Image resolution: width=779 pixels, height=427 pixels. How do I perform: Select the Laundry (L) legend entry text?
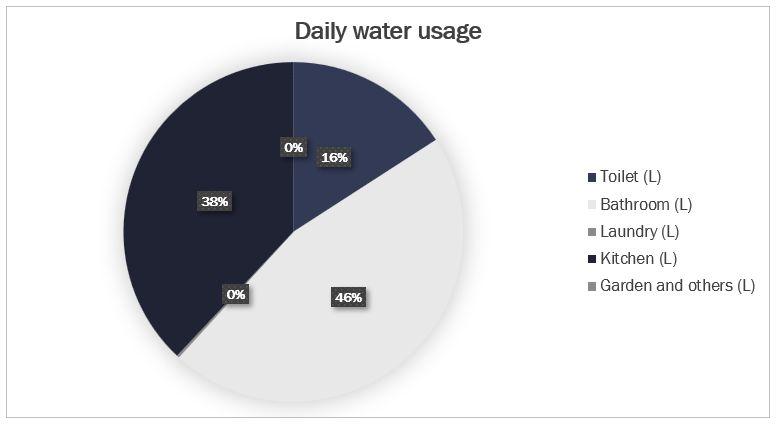point(639,231)
